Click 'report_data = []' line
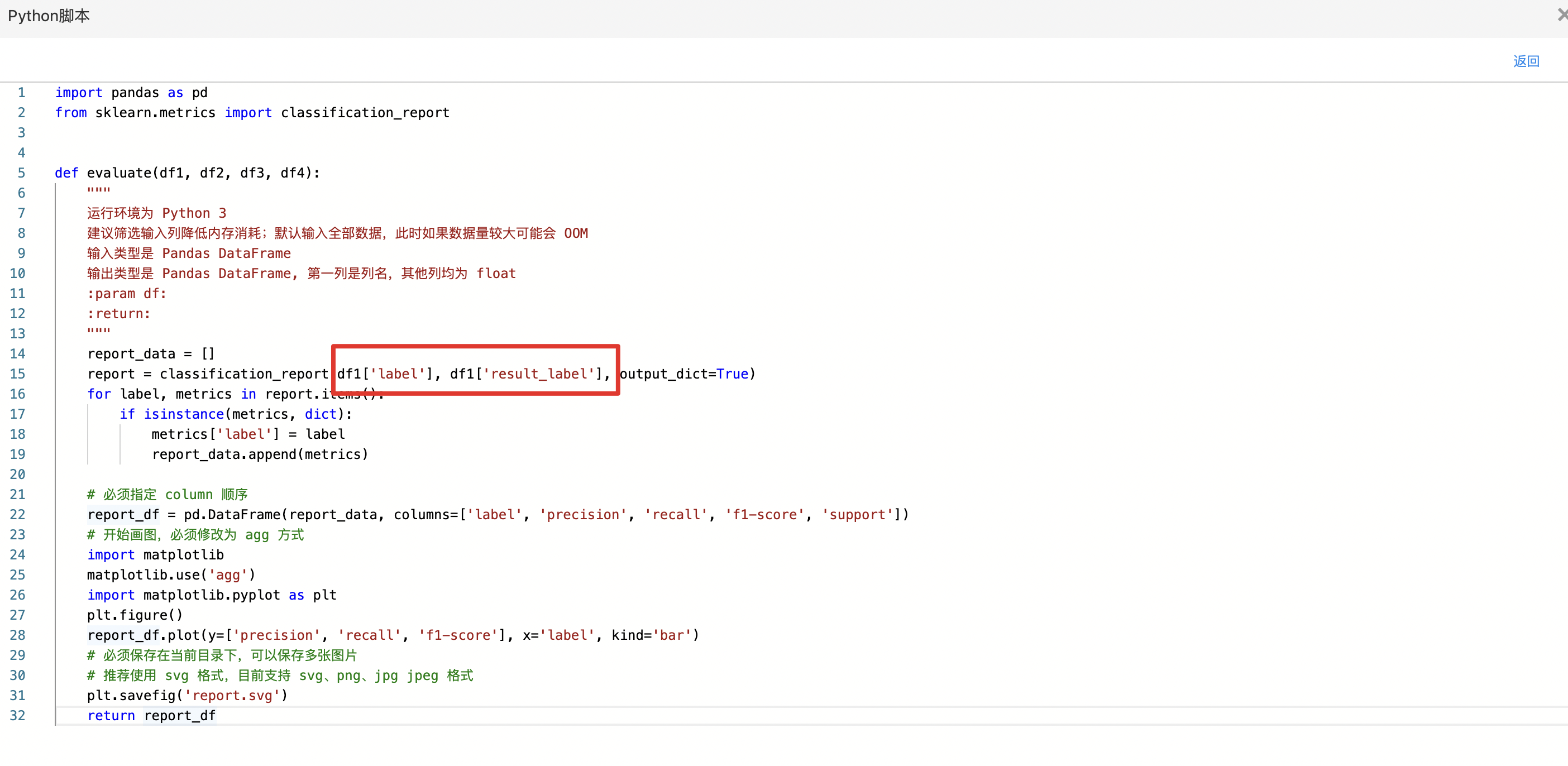 [x=151, y=353]
